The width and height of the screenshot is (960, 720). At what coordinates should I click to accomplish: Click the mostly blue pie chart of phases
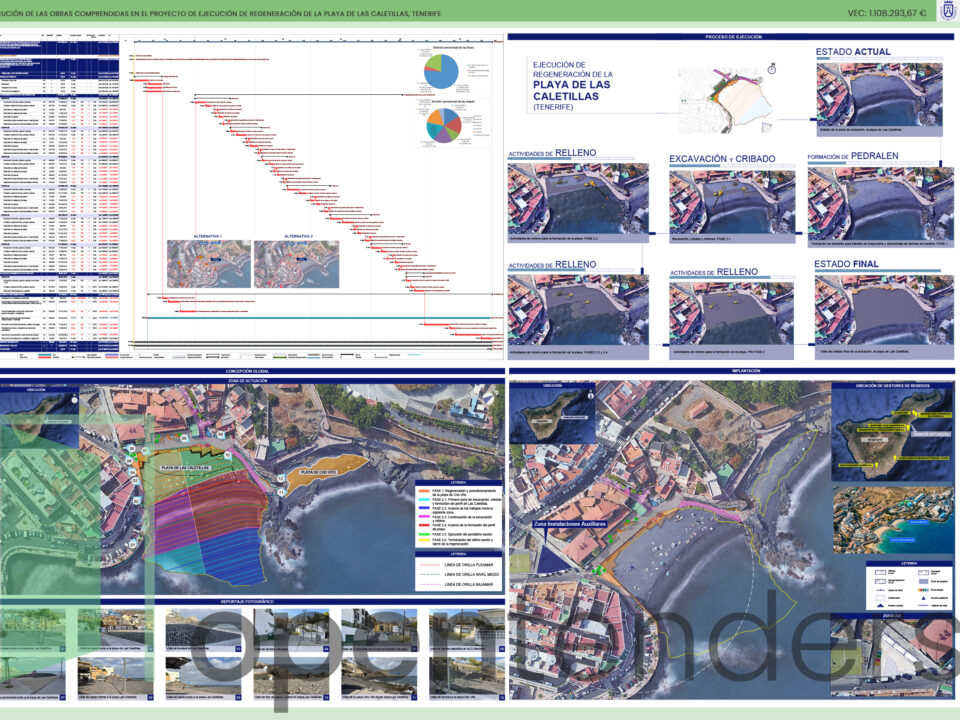(441, 72)
